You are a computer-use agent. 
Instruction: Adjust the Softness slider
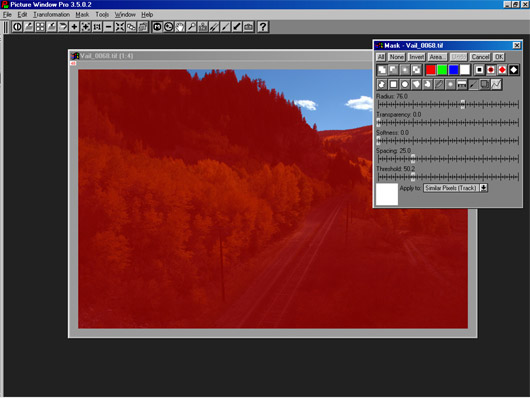[448, 140]
